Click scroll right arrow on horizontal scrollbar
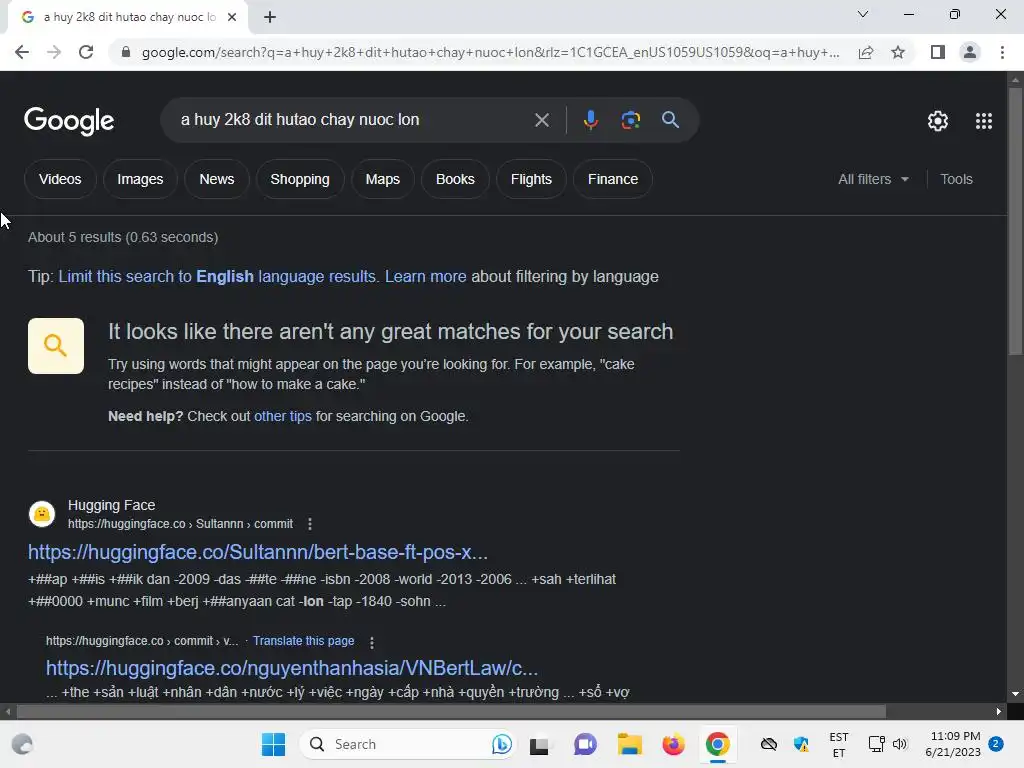Image resolution: width=1024 pixels, height=768 pixels. [x=999, y=711]
